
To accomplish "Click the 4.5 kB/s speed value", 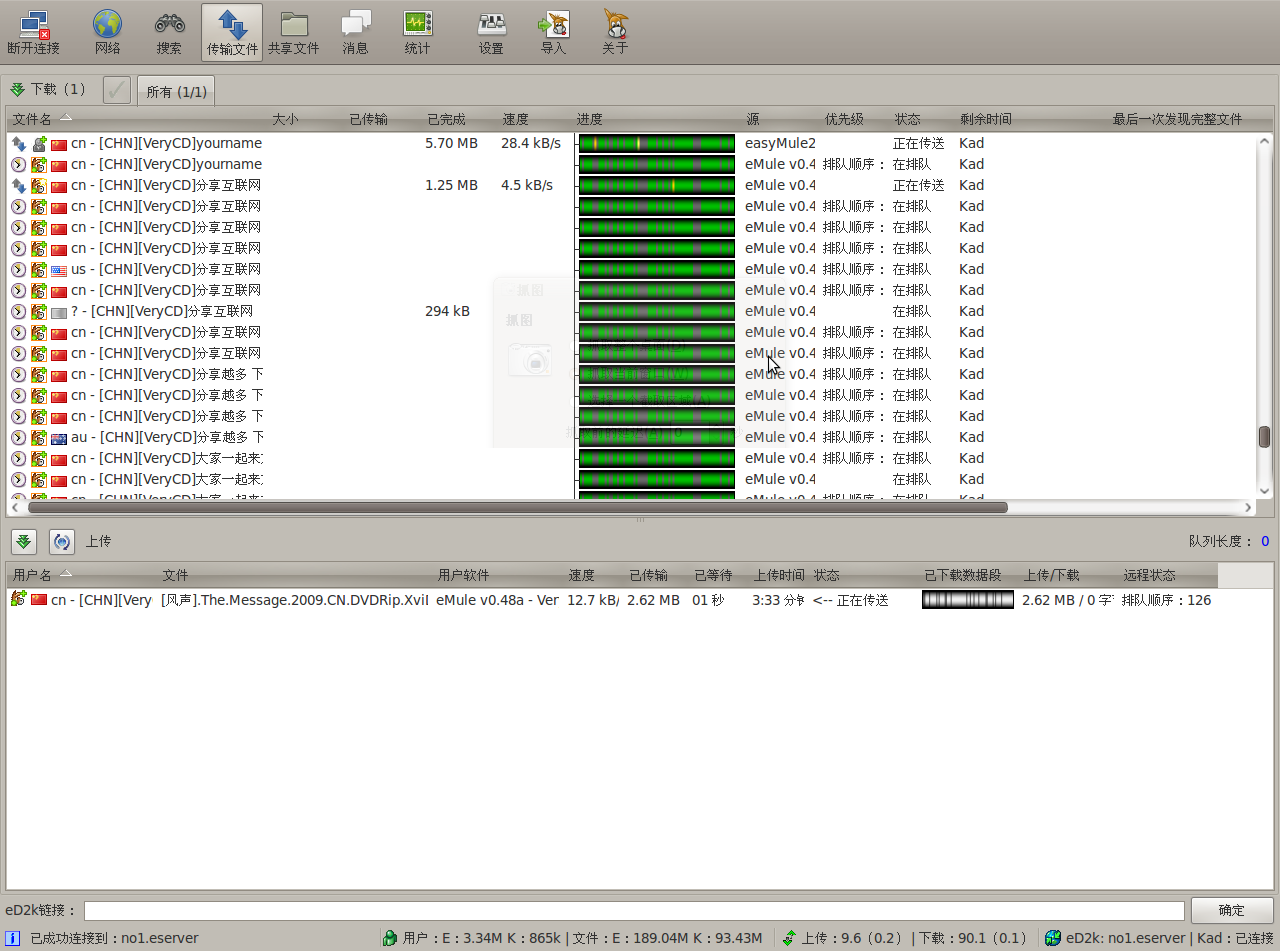I will tap(527, 185).
